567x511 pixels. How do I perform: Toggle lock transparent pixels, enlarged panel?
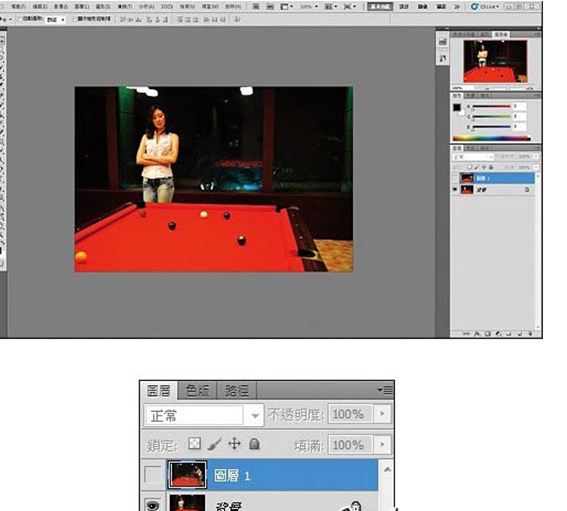[195, 444]
